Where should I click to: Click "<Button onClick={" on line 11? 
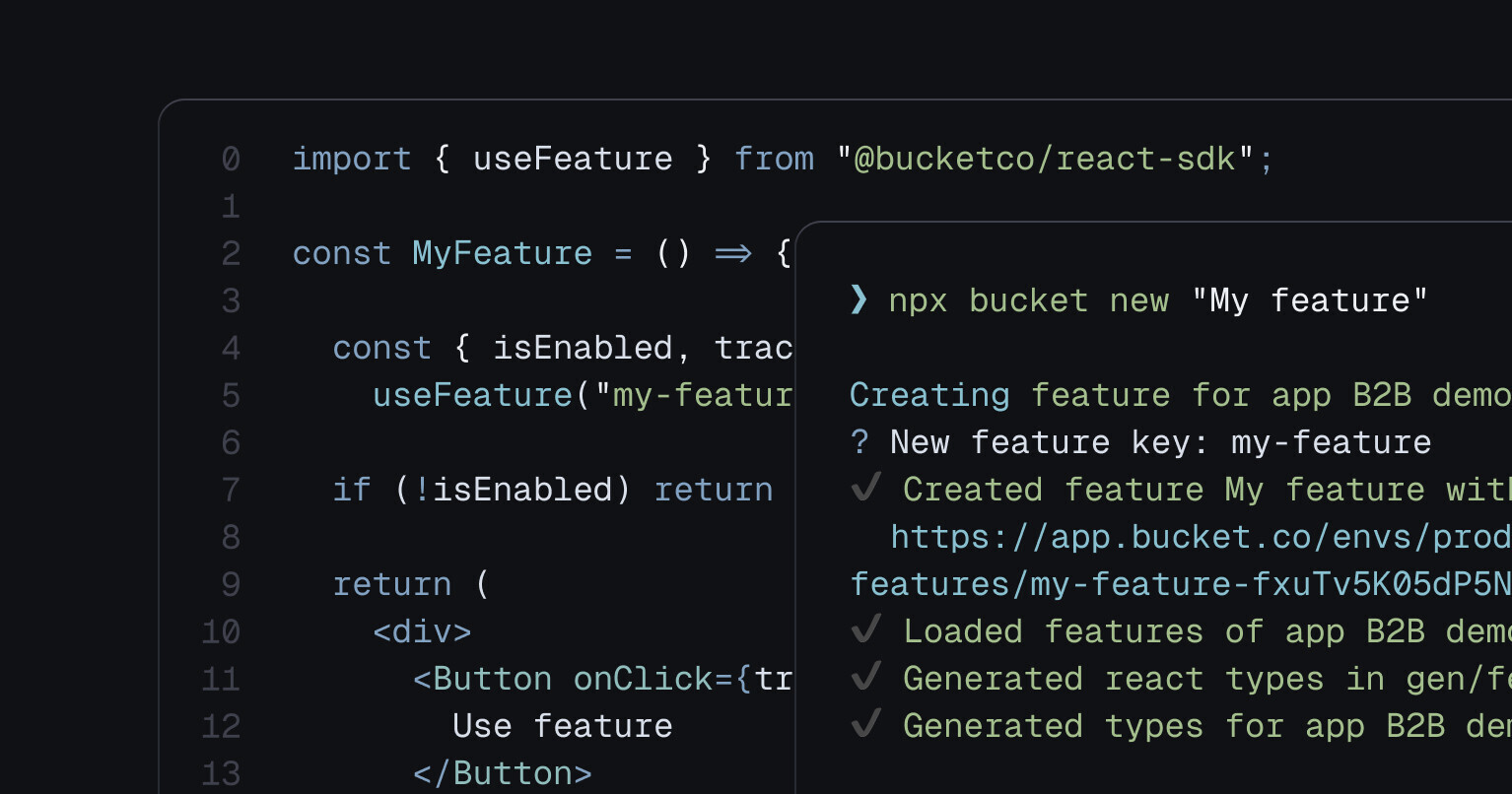click(x=583, y=679)
